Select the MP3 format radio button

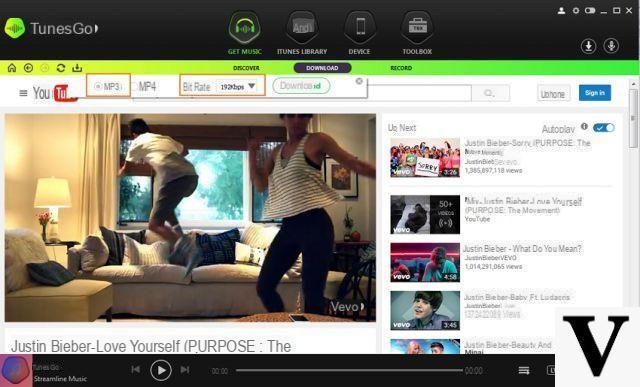pyautogui.click(x=98, y=86)
